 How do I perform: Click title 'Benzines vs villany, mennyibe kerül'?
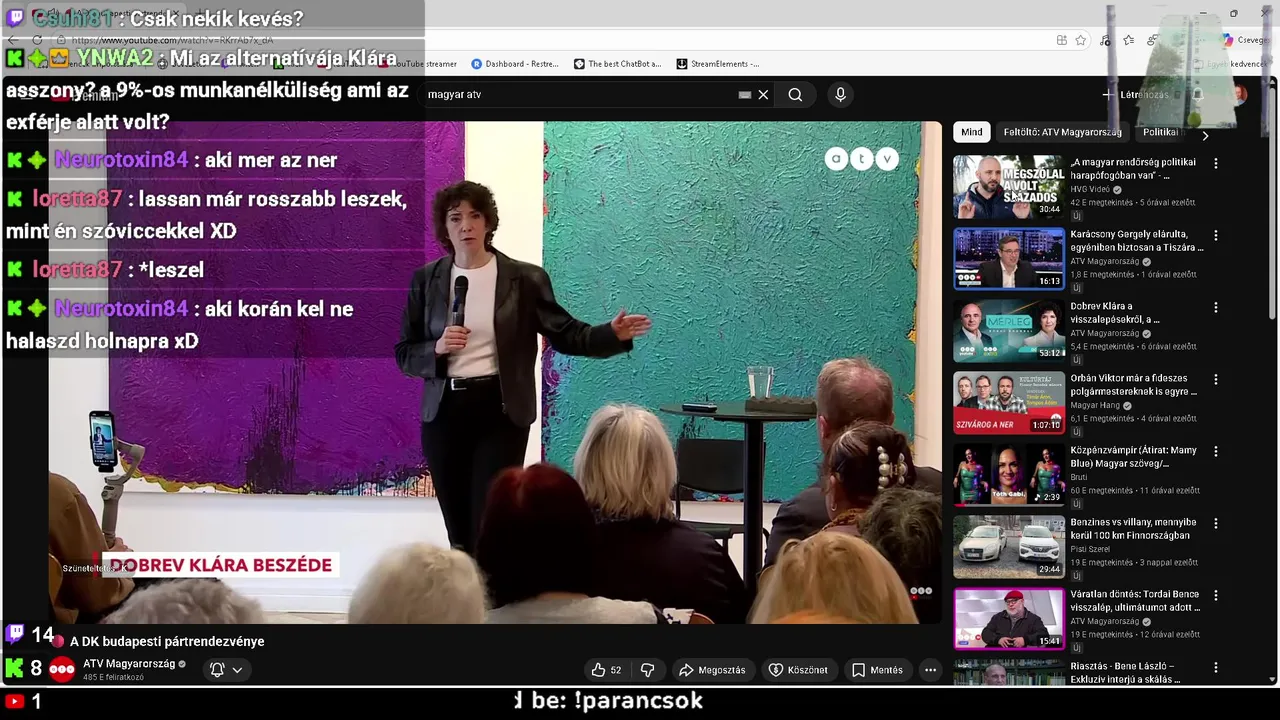1133,529
